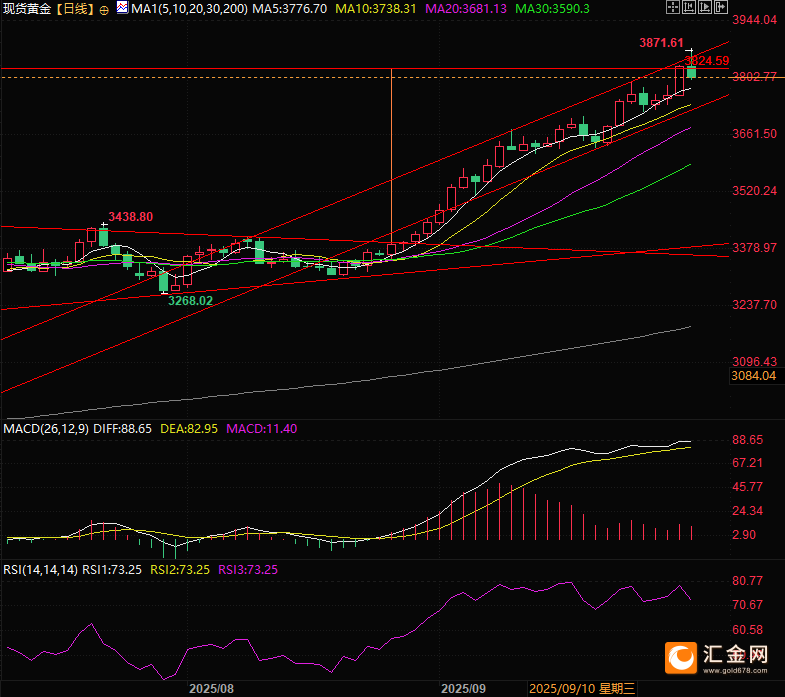
Task: Click the 3378.97 price axis label
Action: (754, 247)
